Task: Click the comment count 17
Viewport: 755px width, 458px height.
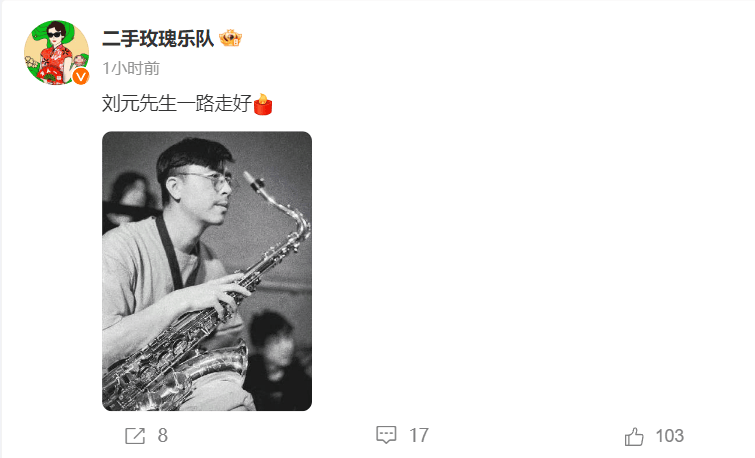Action: pos(418,435)
